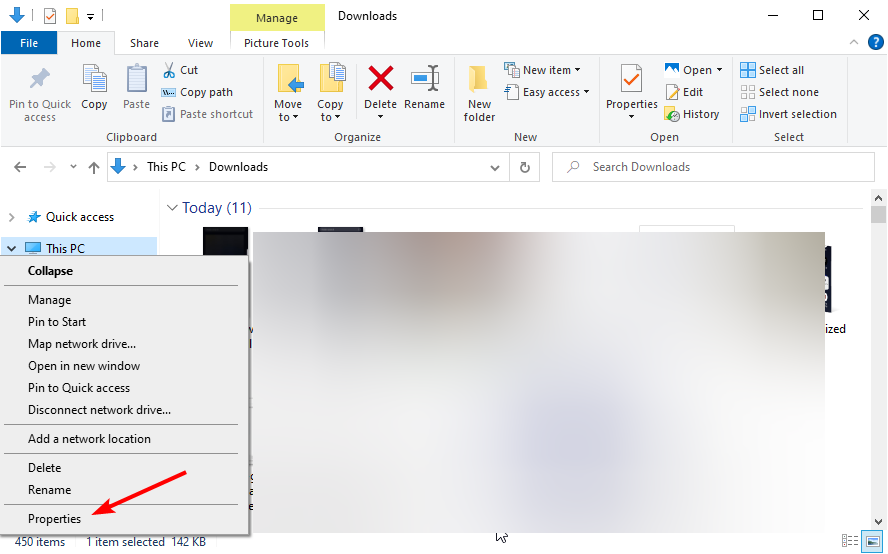The height and width of the screenshot is (554, 888).
Task: Click the red Delete X icon
Action: pos(381,78)
